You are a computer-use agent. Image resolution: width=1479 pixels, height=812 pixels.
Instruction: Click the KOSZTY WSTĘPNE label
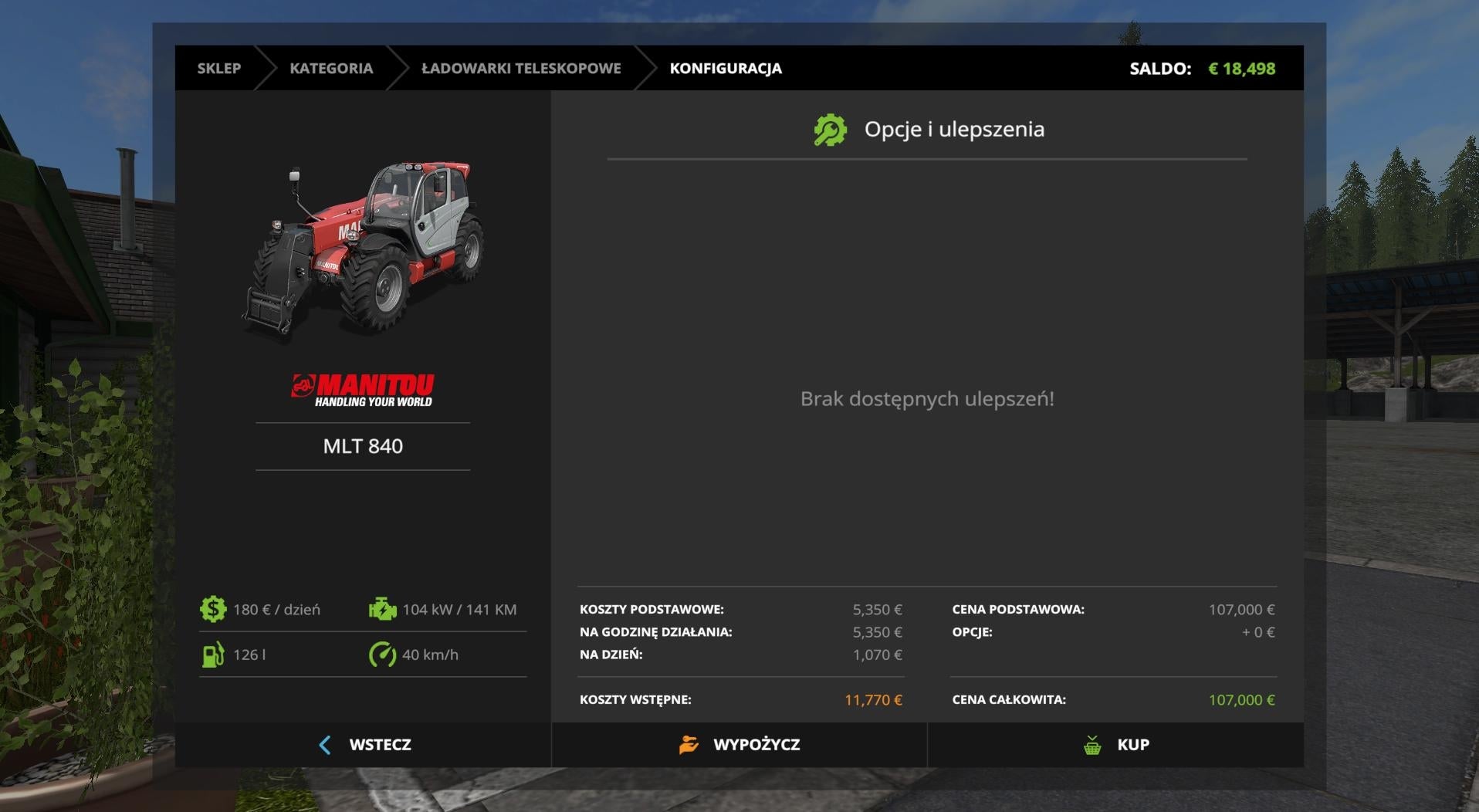tap(635, 700)
